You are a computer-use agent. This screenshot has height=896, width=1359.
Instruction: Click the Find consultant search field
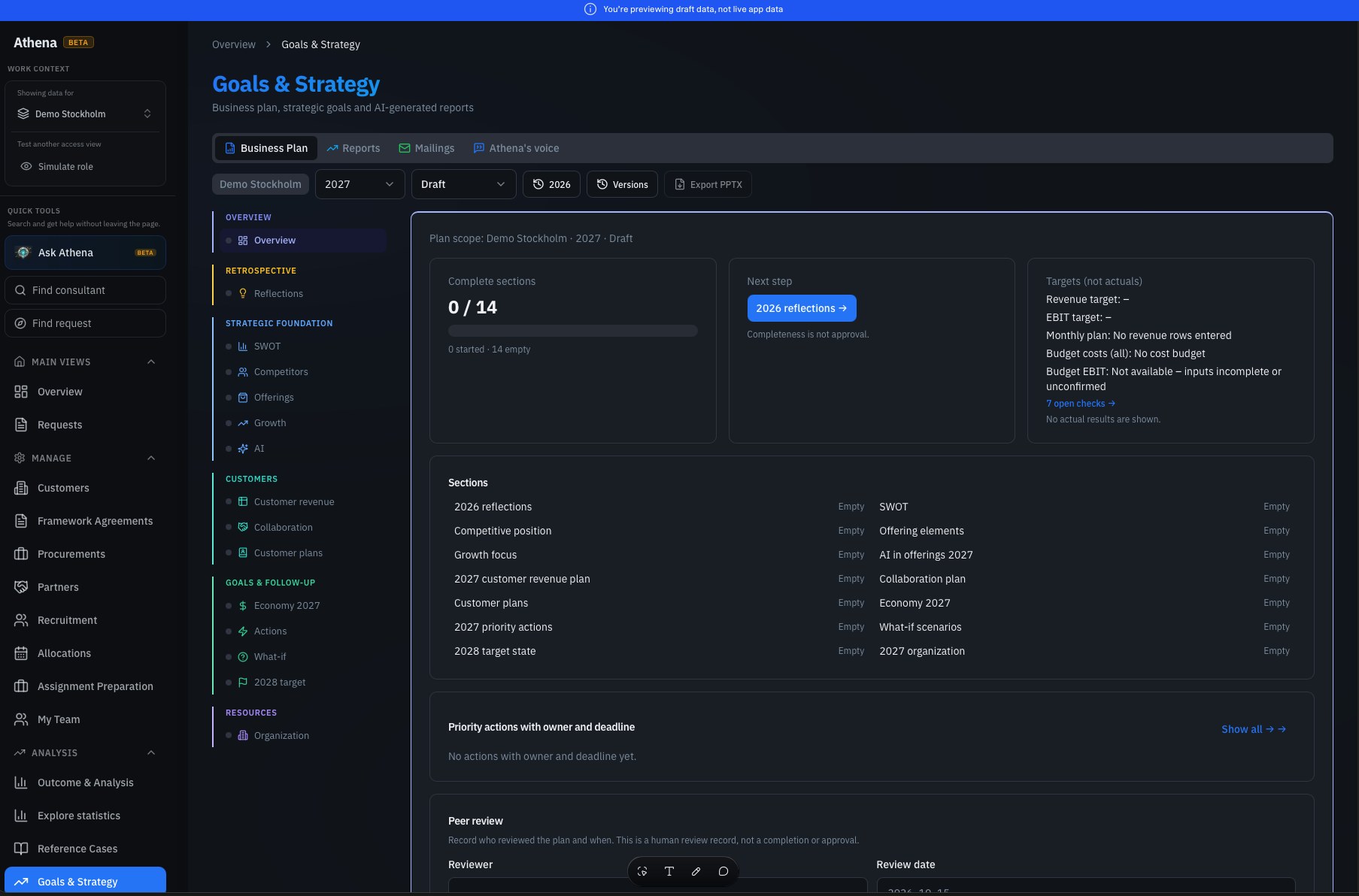click(85, 290)
